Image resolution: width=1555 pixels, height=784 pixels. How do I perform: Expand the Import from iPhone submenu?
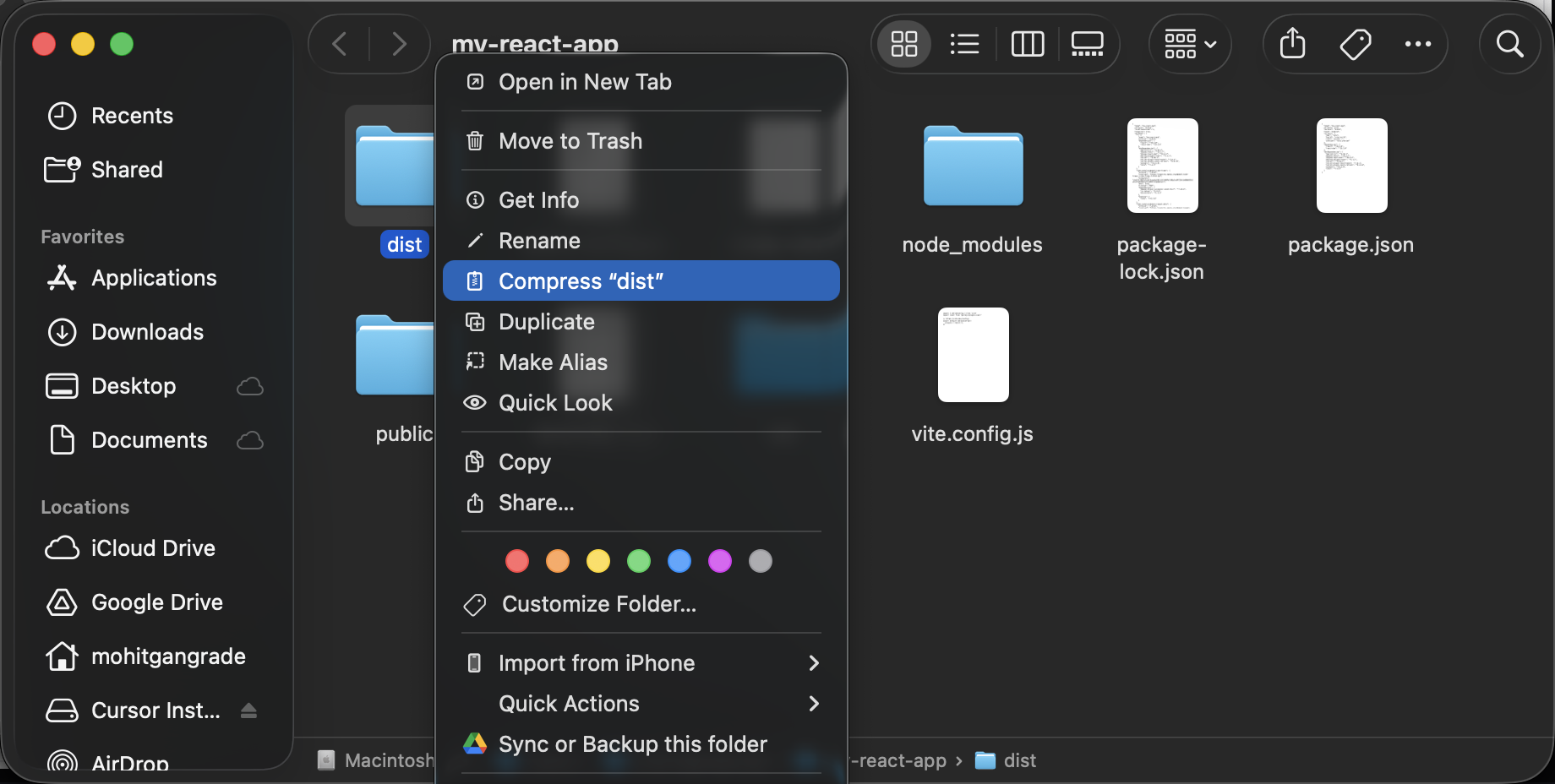click(x=597, y=662)
